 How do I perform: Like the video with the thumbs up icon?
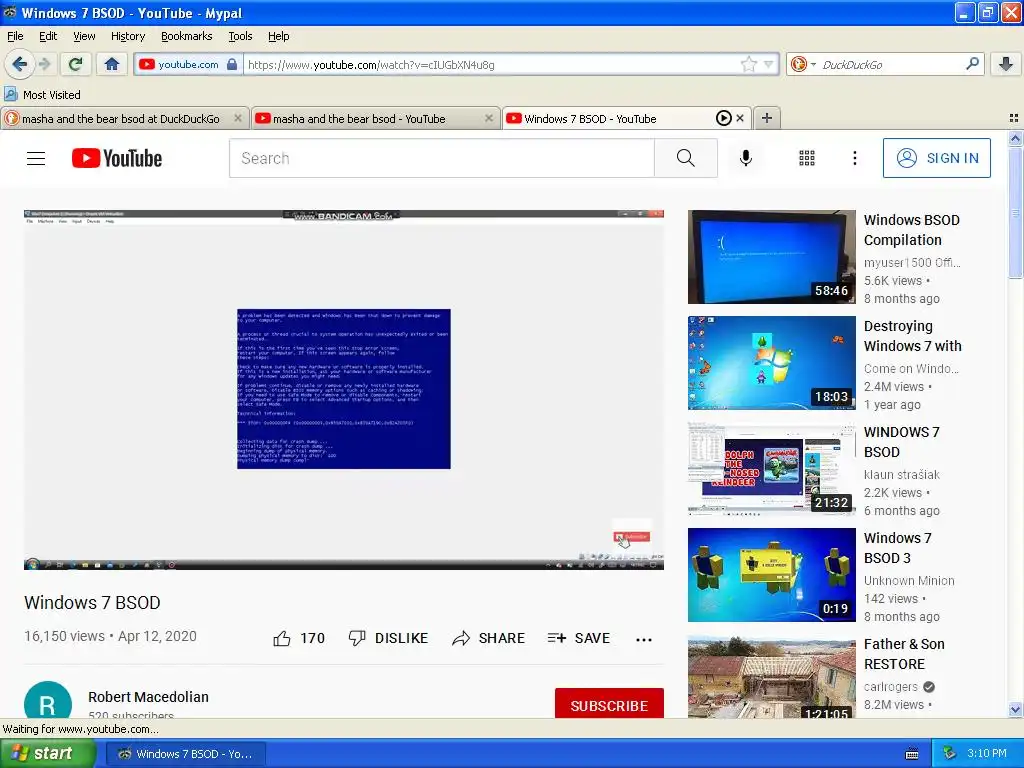click(x=281, y=639)
